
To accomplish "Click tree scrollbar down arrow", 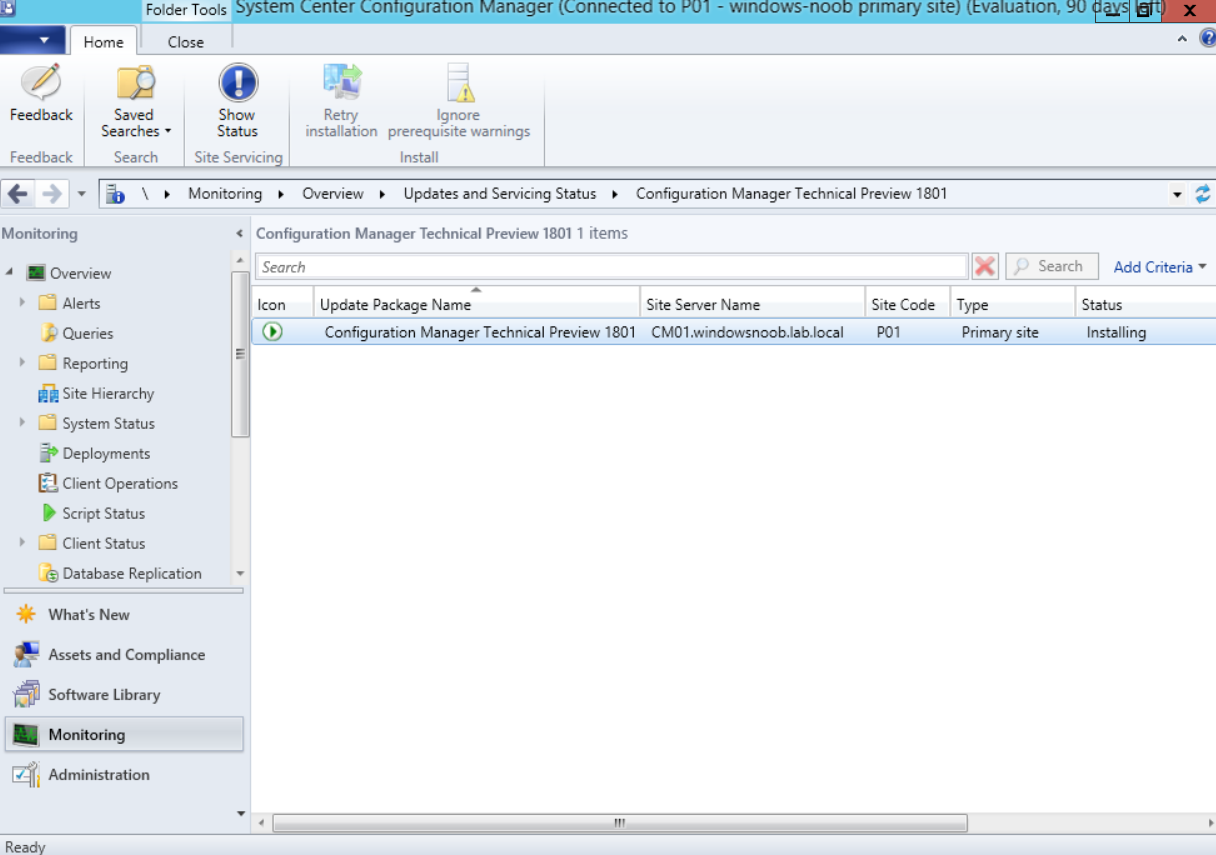I will [x=240, y=574].
